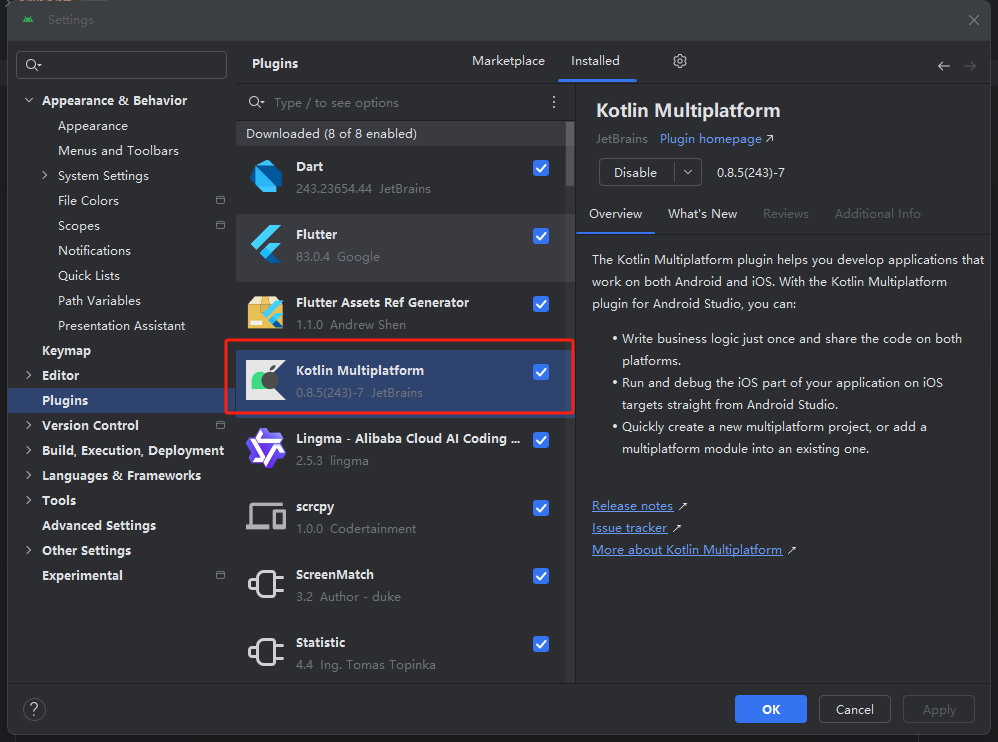Click the Kotlin Multiplatform plugin icon
998x742 pixels.
coord(265,381)
